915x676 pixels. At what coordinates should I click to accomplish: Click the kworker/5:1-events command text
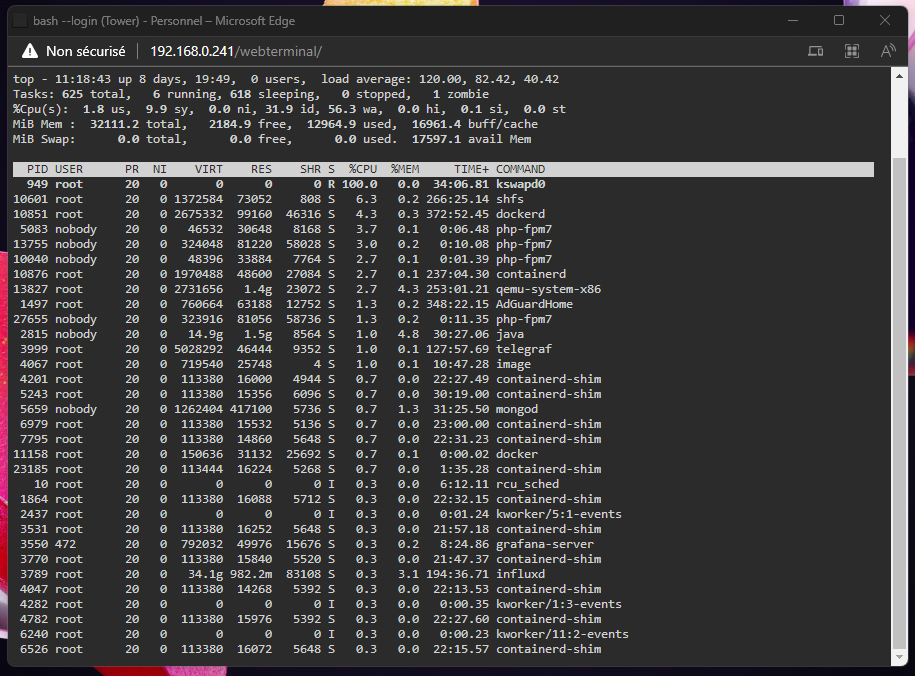[559, 514]
